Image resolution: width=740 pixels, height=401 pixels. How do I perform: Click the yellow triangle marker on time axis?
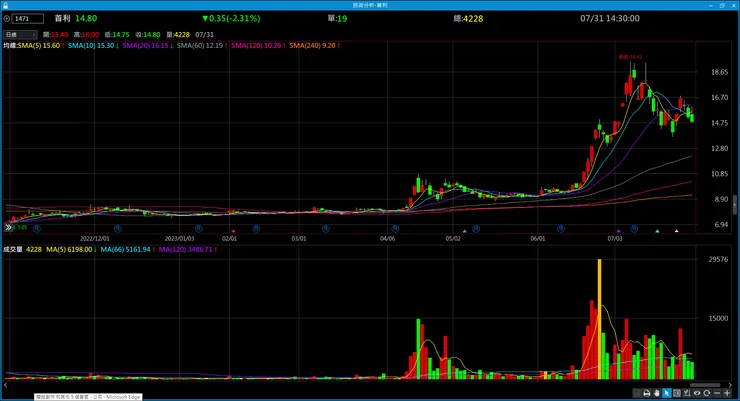676,231
